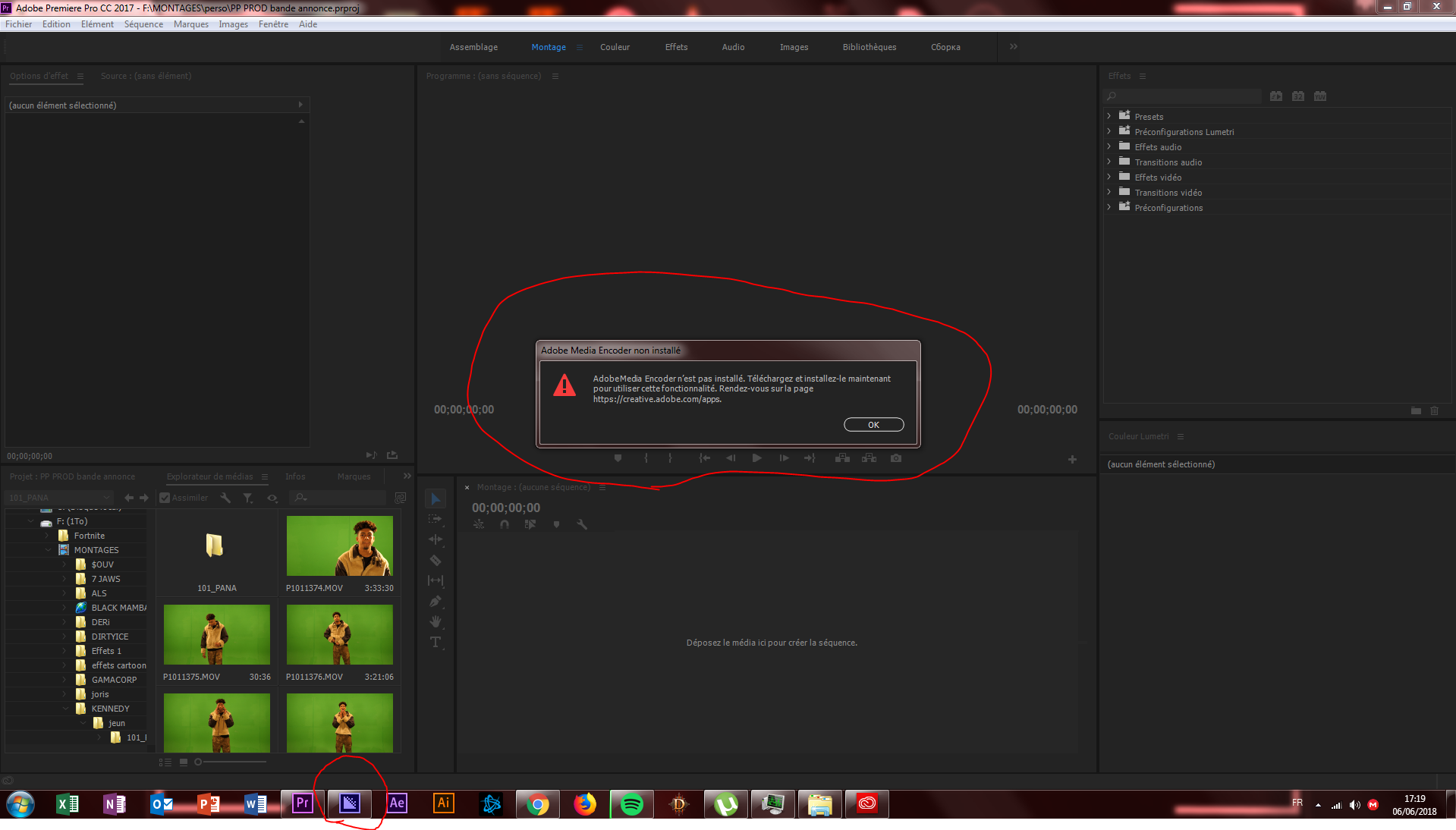Click the new custom bin icon in Effets
Screen dimensions: 1456x830
pos(1416,410)
